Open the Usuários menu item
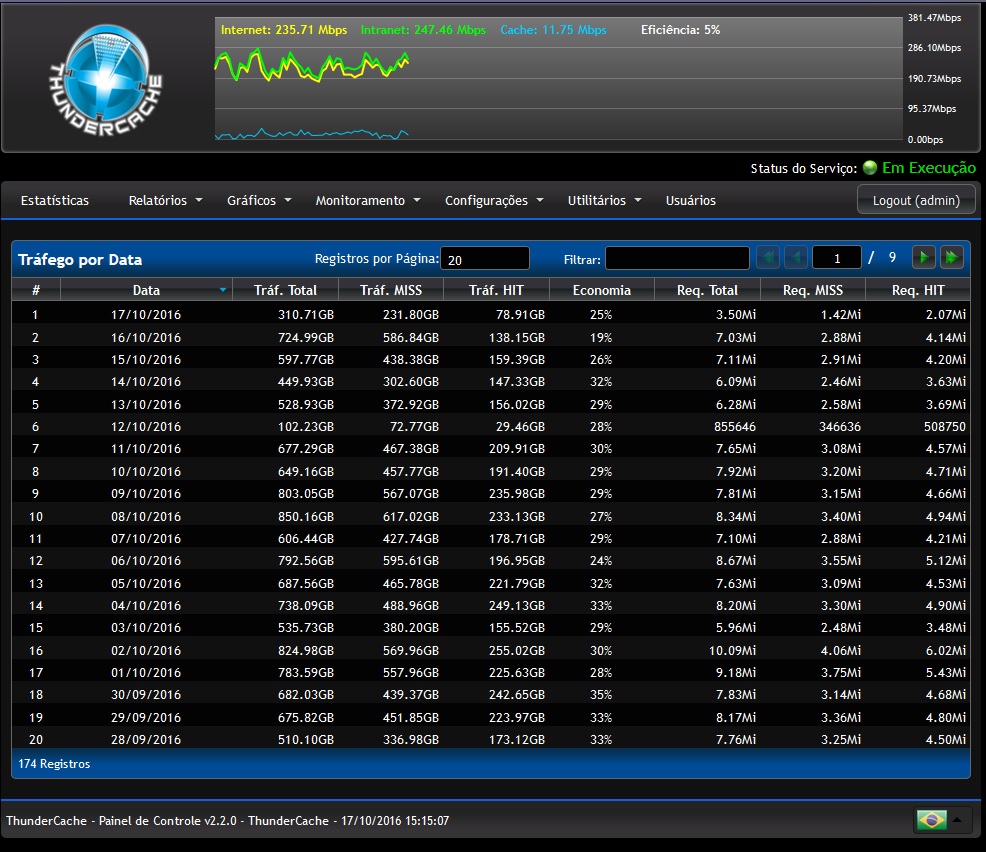This screenshot has height=852, width=986. 690,200
